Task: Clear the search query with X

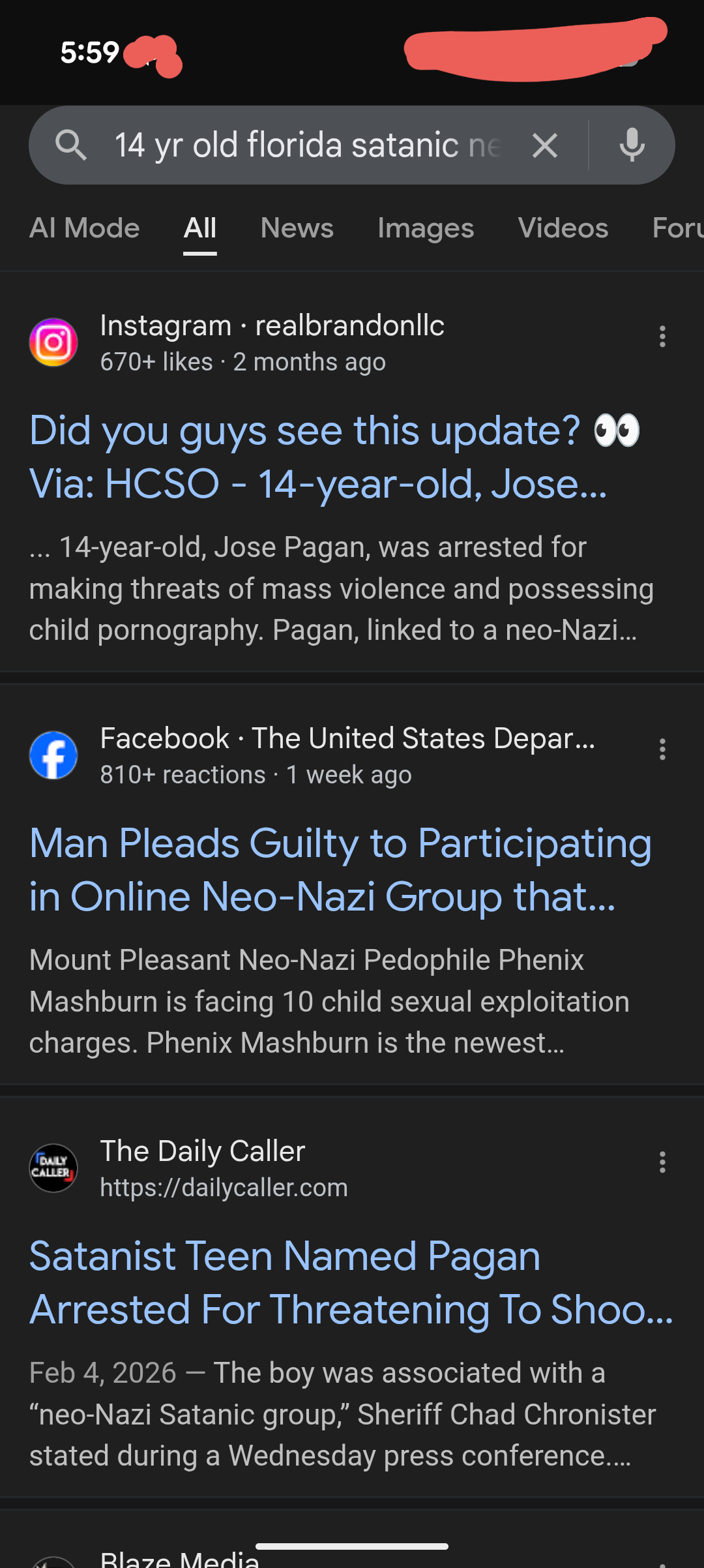Action: pos(545,145)
